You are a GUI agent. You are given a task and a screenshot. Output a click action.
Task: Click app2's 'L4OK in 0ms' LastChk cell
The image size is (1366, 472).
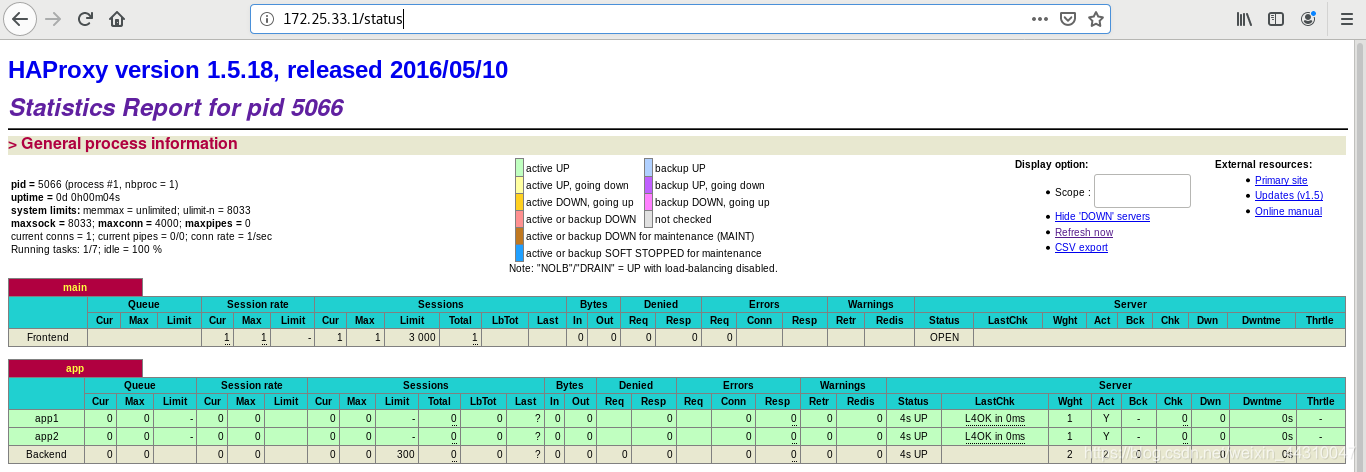tap(995, 436)
